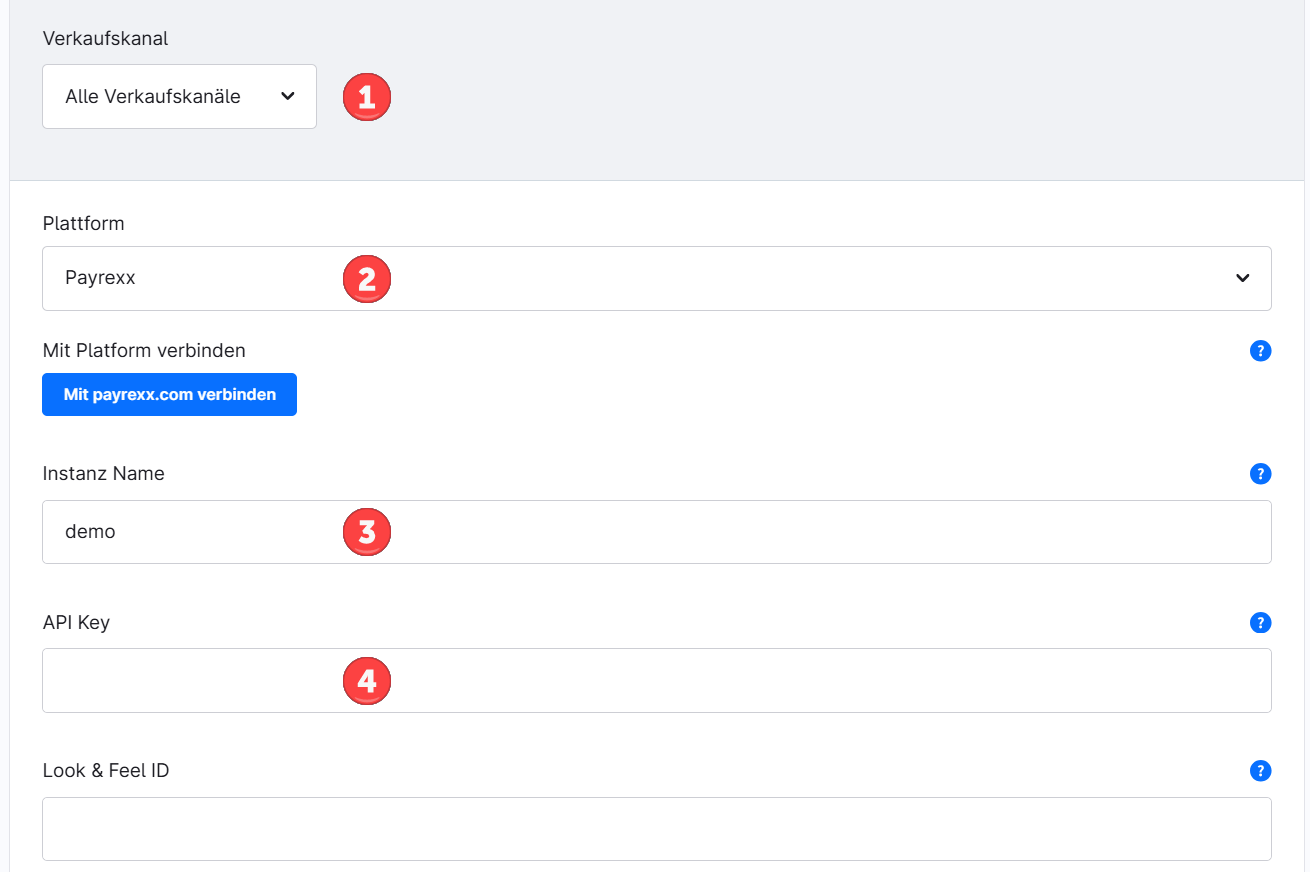Click the red number 1 marker
Image resolution: width=1310 pixels, height=872 pixels.
(x=367, y=97)
